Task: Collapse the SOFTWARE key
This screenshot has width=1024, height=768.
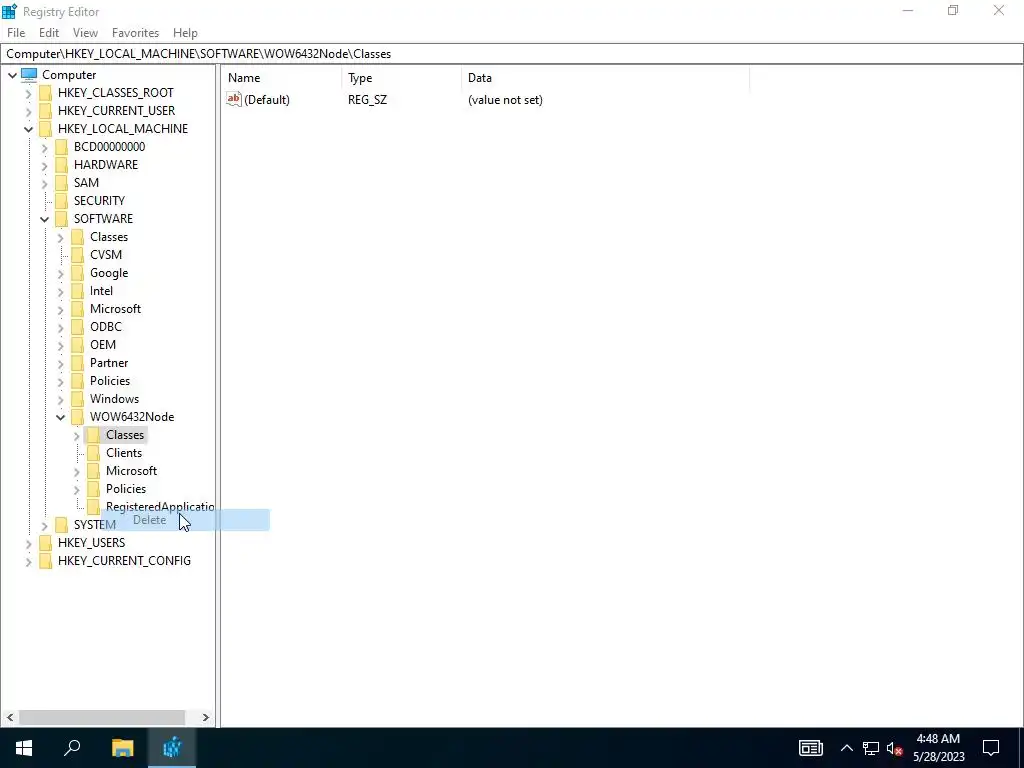Action: (44, 219)
